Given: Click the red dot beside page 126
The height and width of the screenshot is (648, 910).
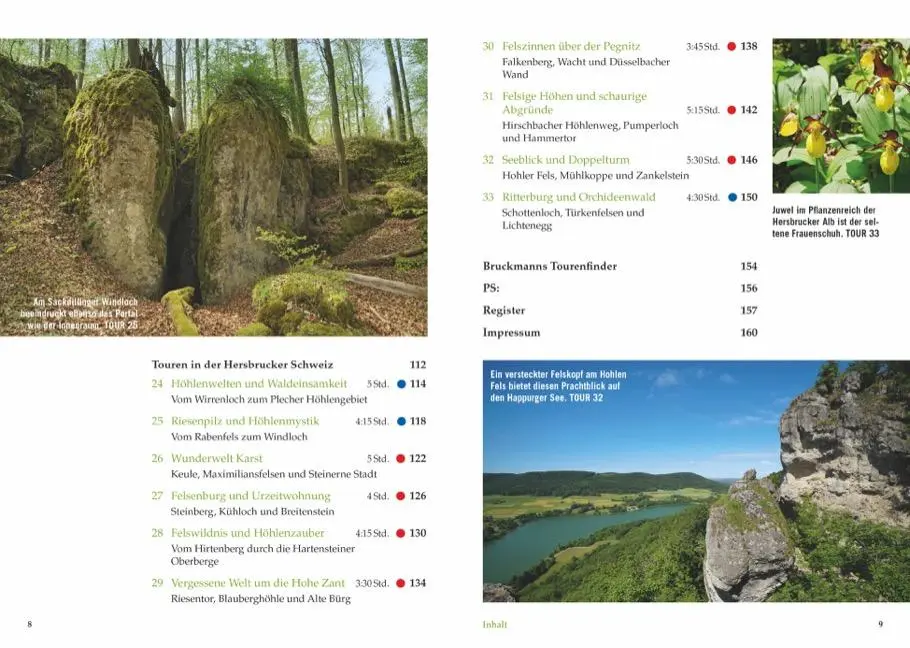Looking at the screenshot, I should tap(400, 496).
